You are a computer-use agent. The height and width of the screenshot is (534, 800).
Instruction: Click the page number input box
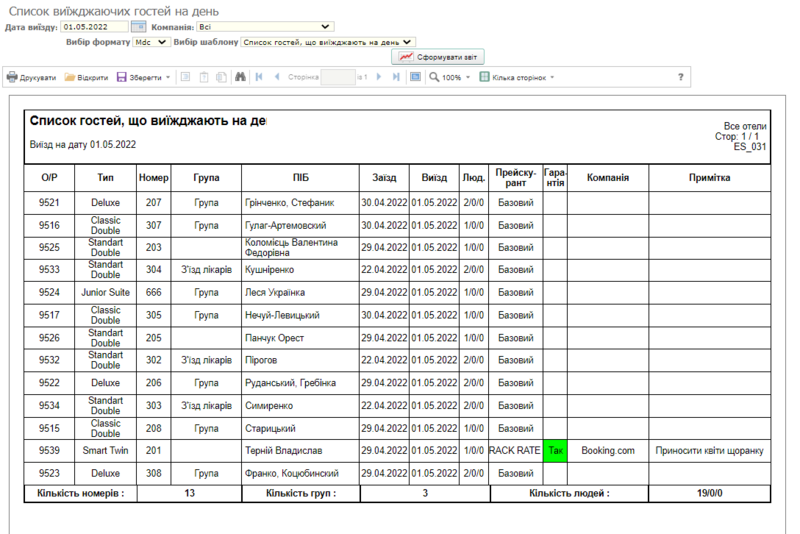[338, 77]
